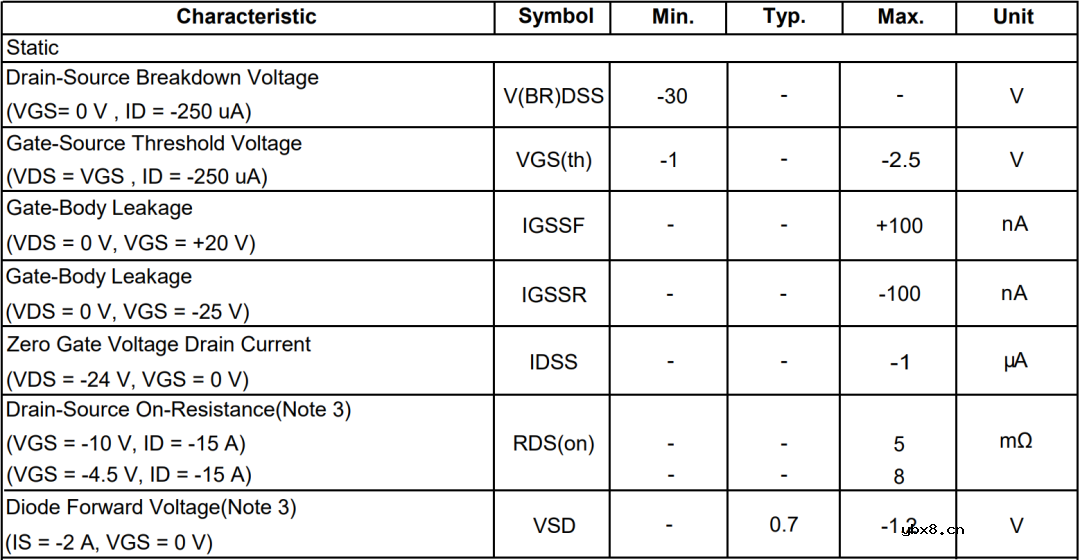Click the Max. column header
Viewport: 1080px width, 560px height.
(x=900, y=17)
